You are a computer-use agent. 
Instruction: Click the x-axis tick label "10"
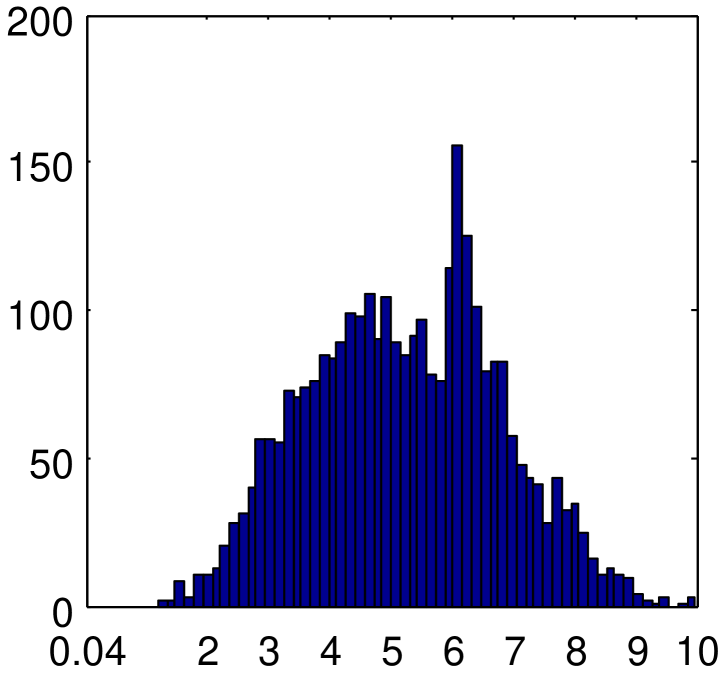point(697,652)
